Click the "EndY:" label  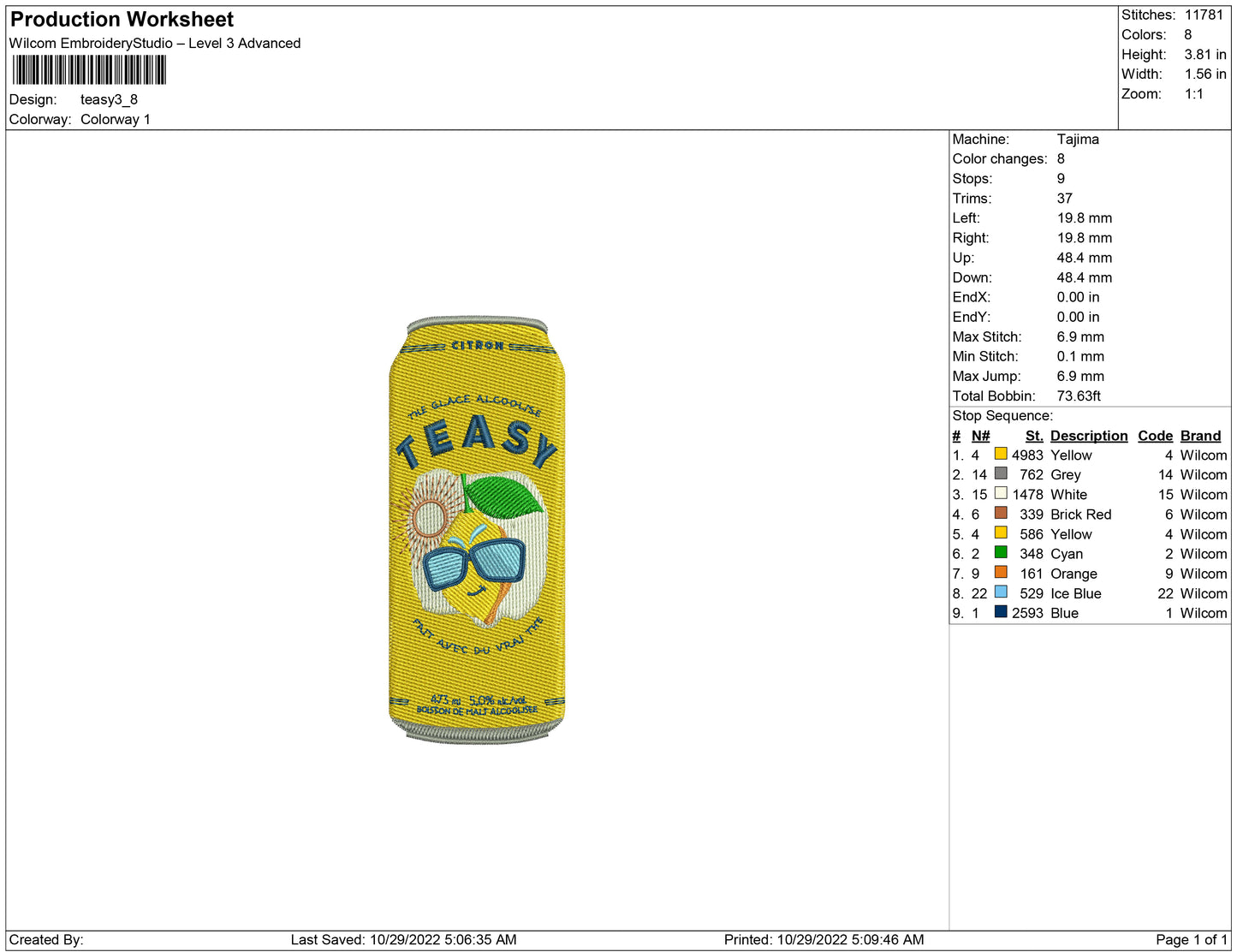point(972,316)
